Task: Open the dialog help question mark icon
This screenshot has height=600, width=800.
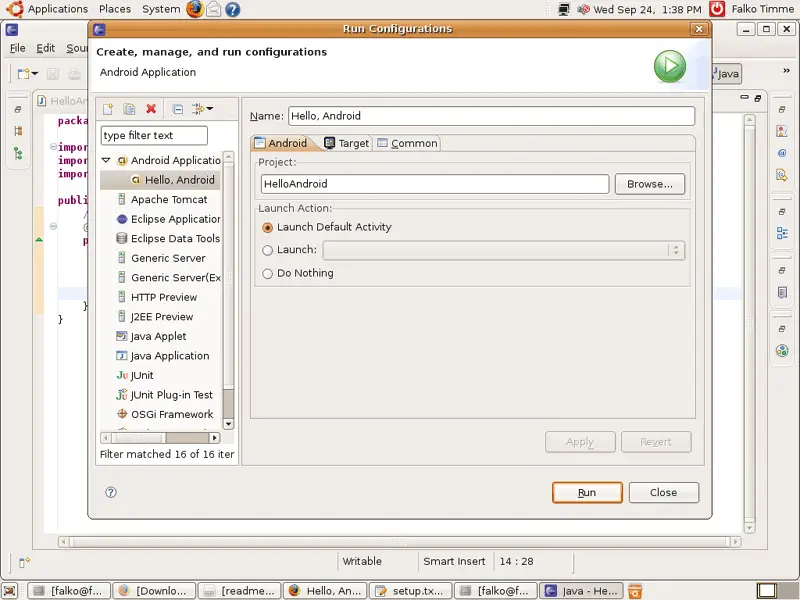Action: click(111, 492)
